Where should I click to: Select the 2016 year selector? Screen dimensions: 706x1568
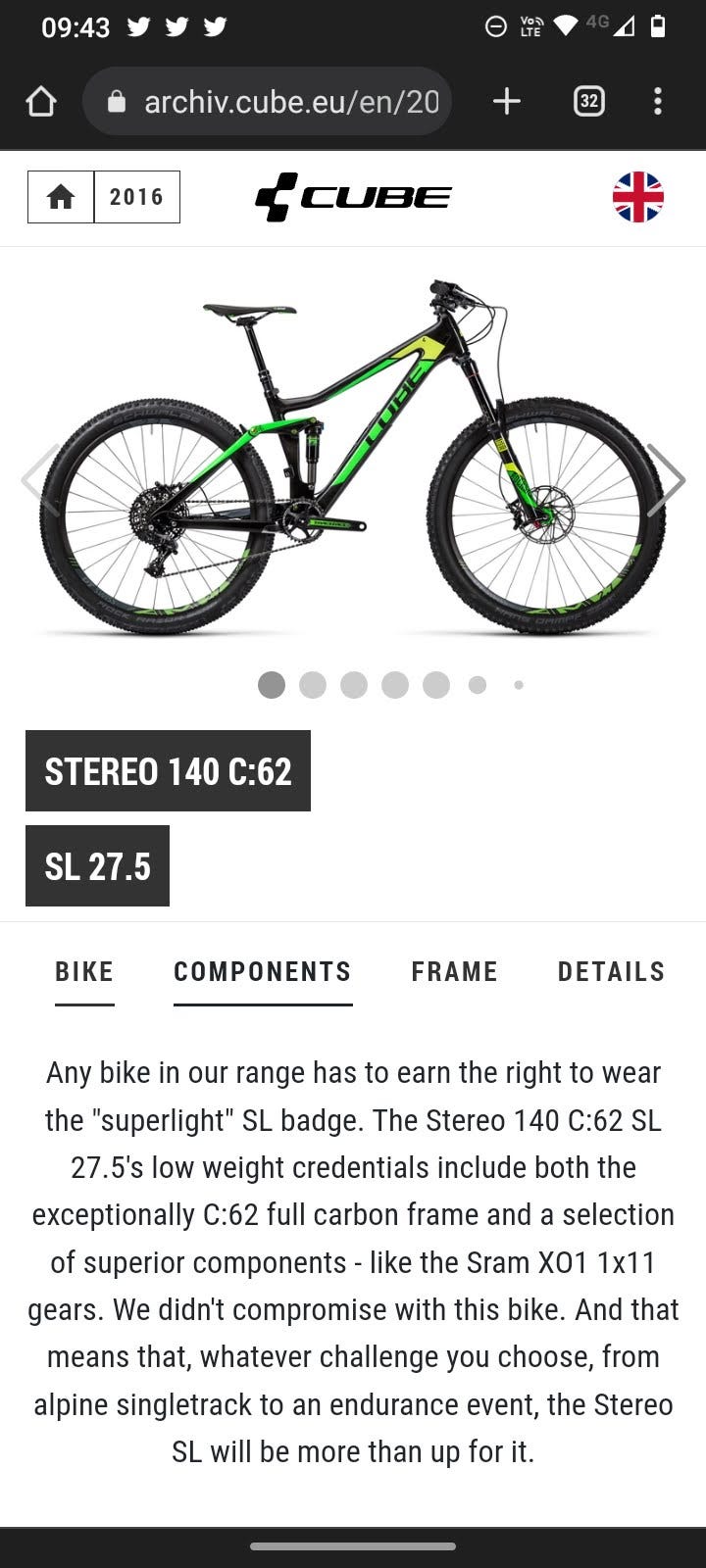point(137,197)
